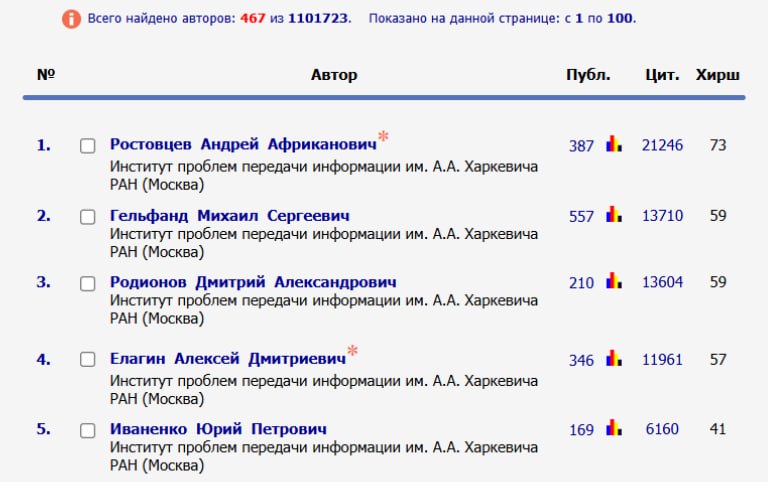This screenshot has height=482, width=768.
Task: Open author profile Иваненко Юрий Петрович
Action: click(x=218, y=429)
